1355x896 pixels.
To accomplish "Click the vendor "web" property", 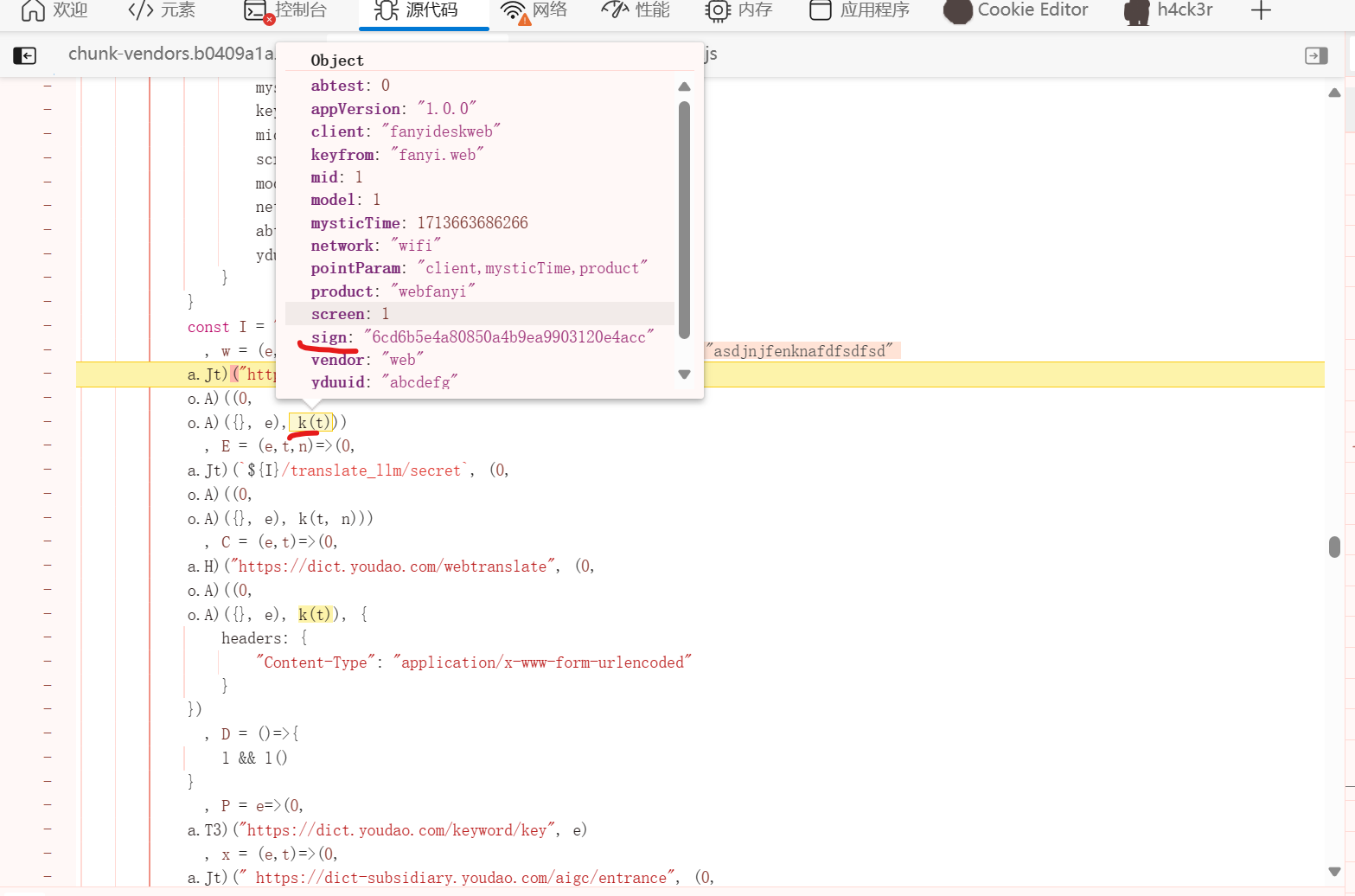I will tap(367, 360).
